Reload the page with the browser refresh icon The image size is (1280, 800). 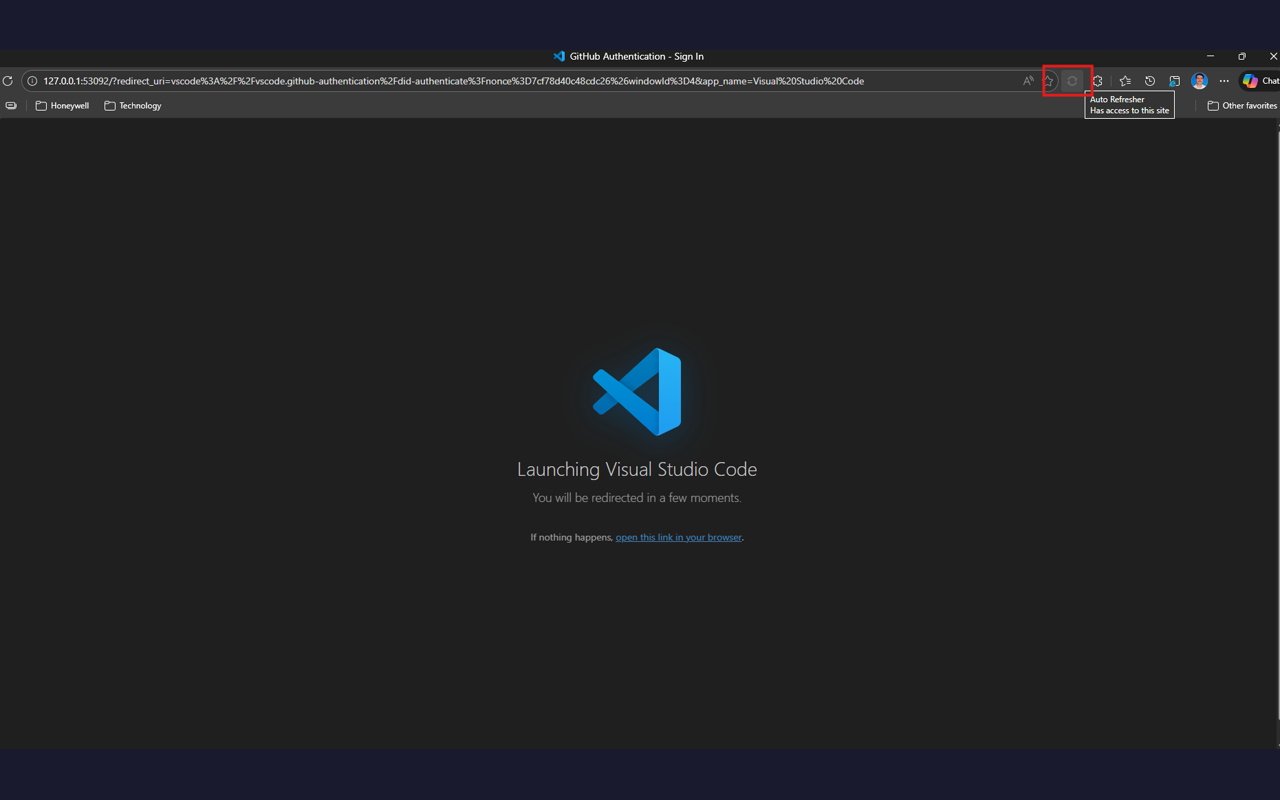coord(8,81)
